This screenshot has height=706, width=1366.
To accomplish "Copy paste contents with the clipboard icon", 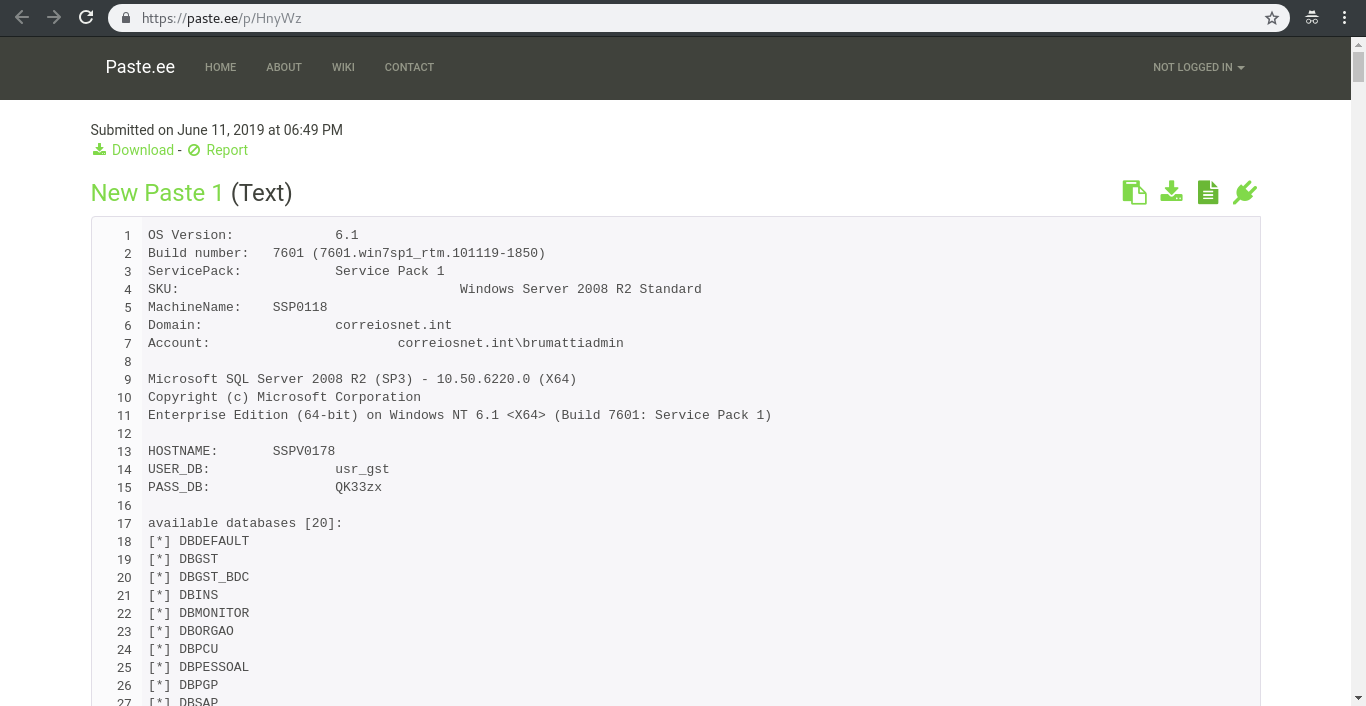I will pyautogui.click(x=1134, y=192).
